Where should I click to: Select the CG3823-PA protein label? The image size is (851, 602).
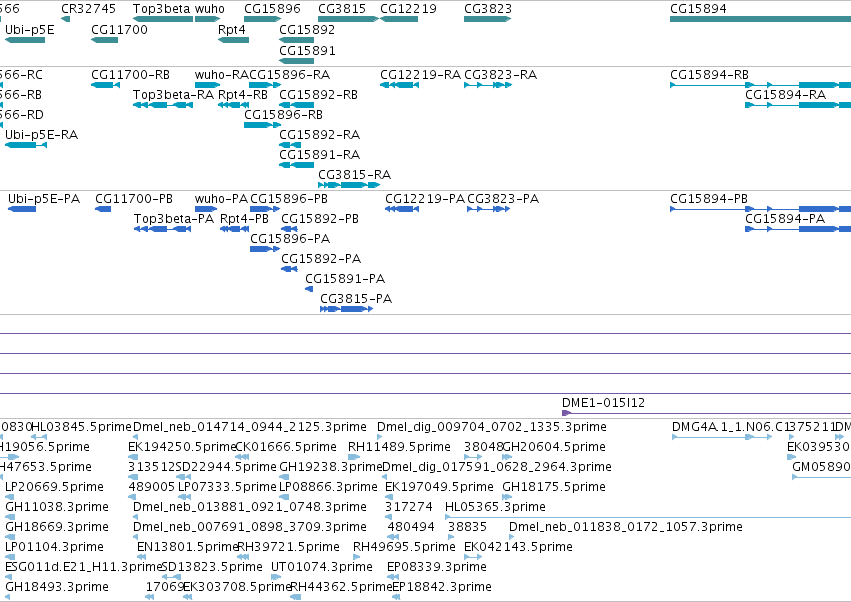point(503,199)
